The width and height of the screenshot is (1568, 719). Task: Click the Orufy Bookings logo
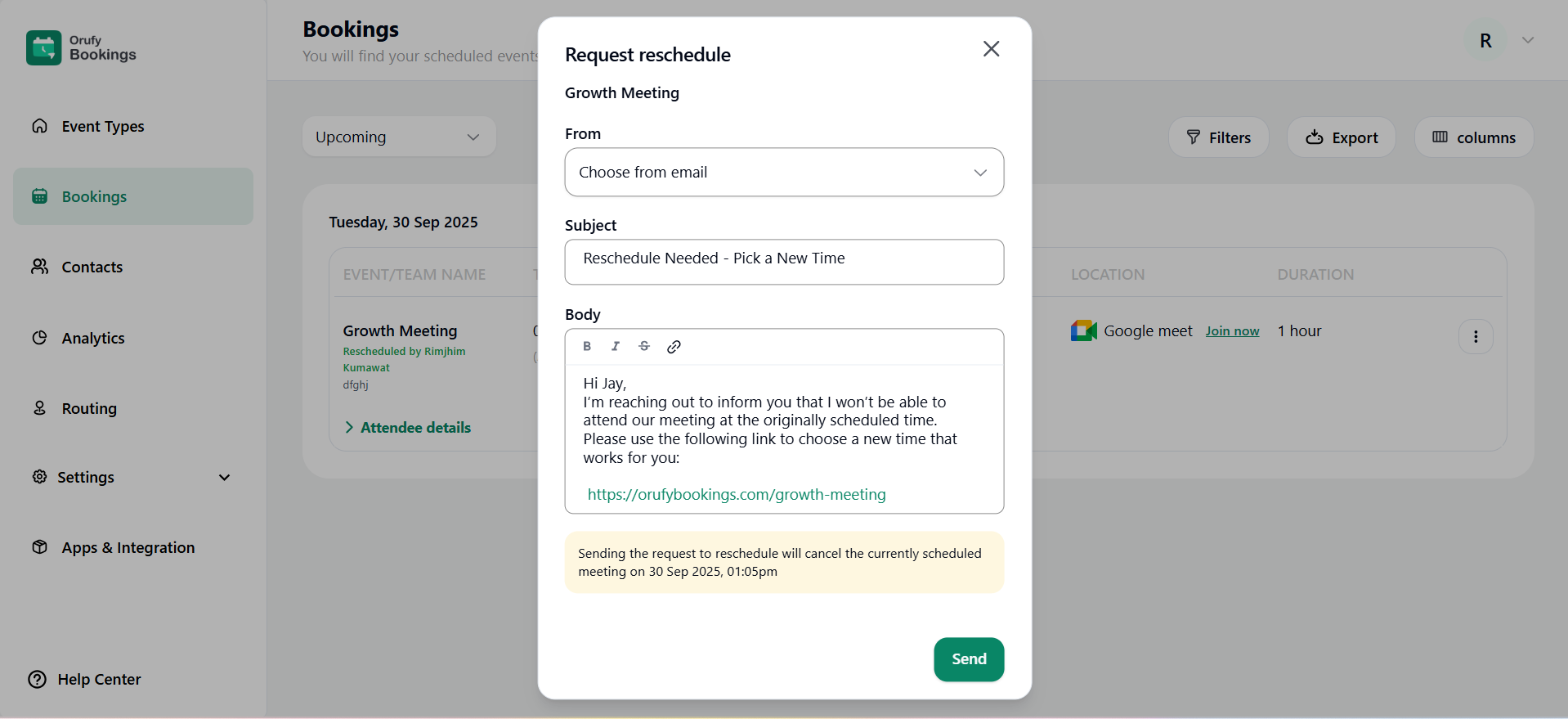[81, 48]
